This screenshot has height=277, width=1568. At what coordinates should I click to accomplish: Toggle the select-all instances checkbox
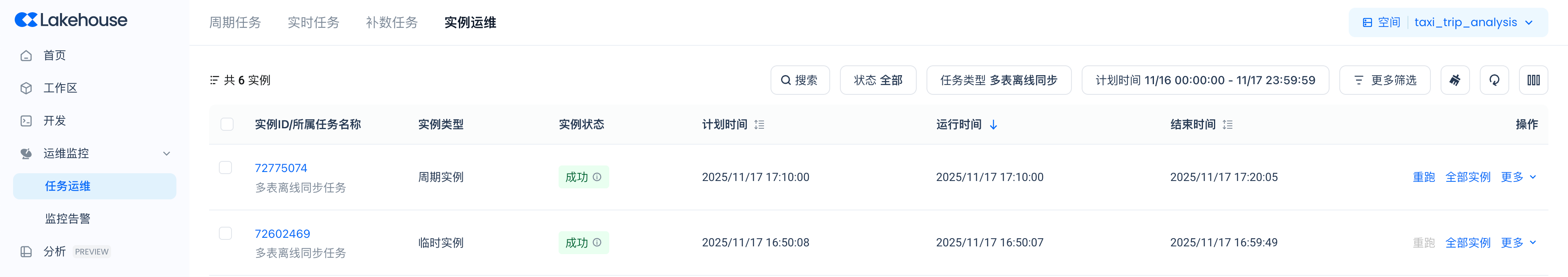227,124
